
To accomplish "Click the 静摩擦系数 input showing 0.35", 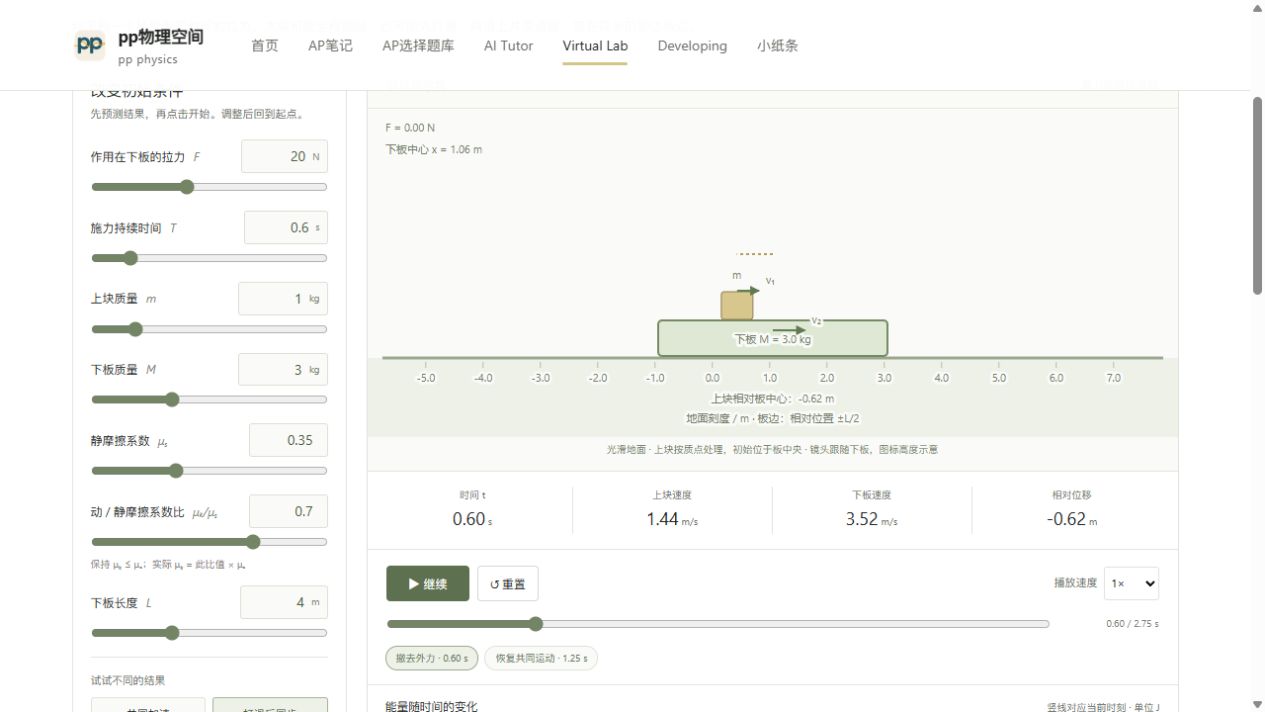I will click(x=288, y=440).
